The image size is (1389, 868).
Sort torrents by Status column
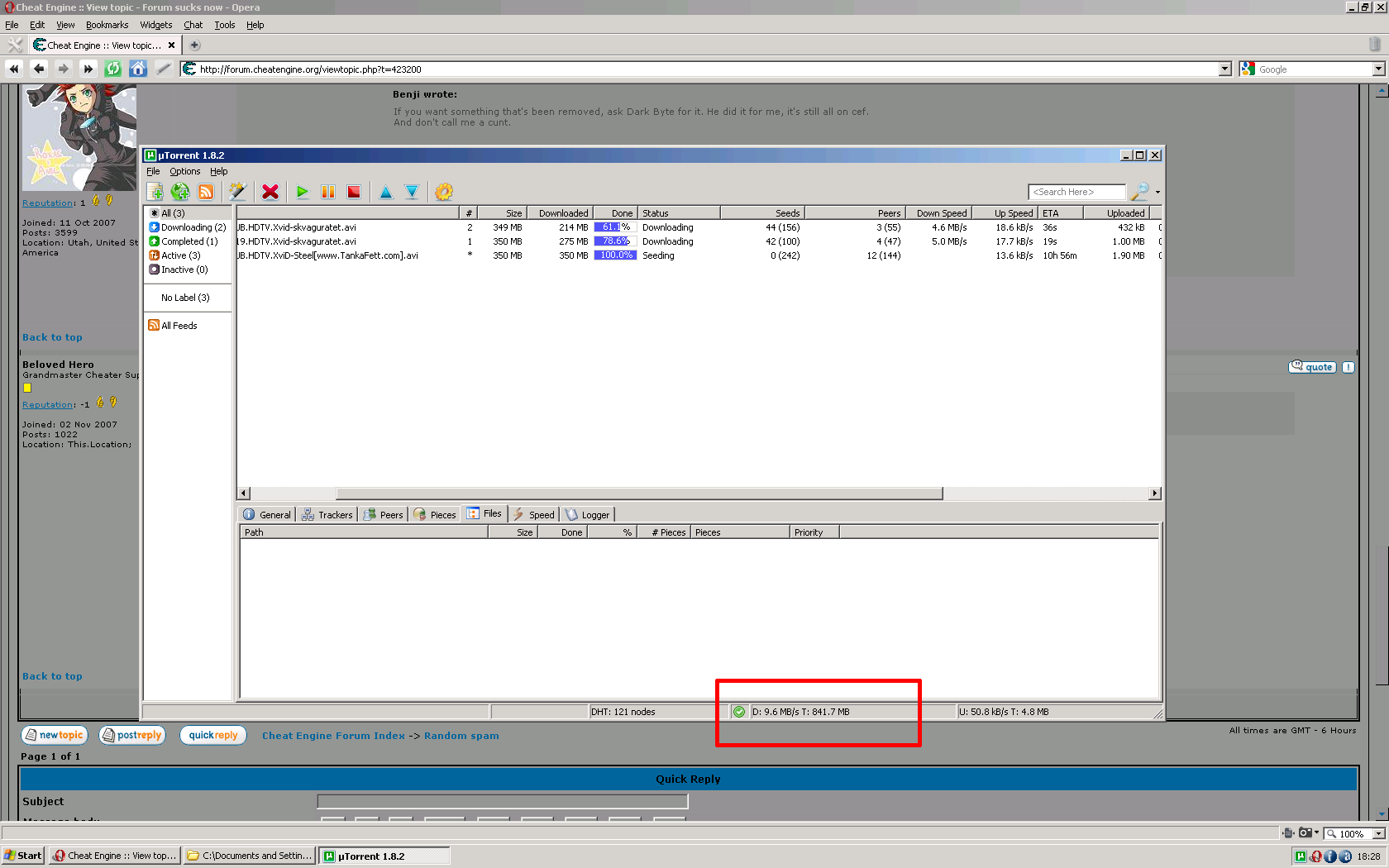[x=680, y=213]
